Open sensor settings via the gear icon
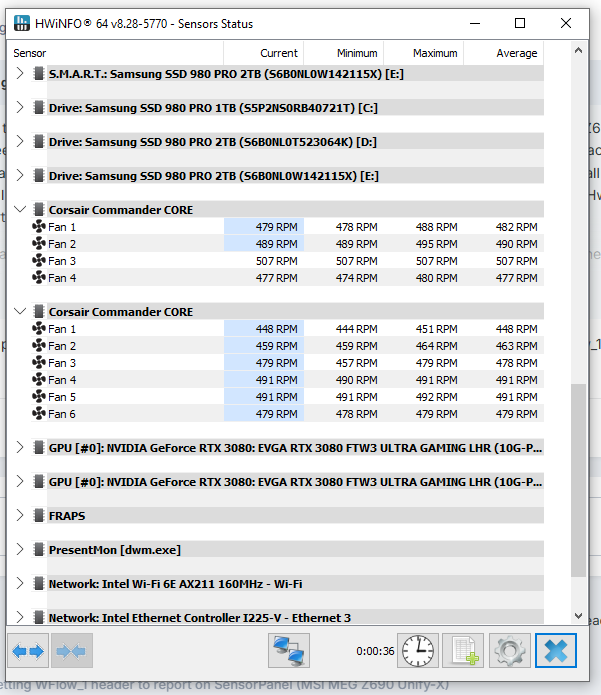Screen dimensions: 601x695 (510, 651)
